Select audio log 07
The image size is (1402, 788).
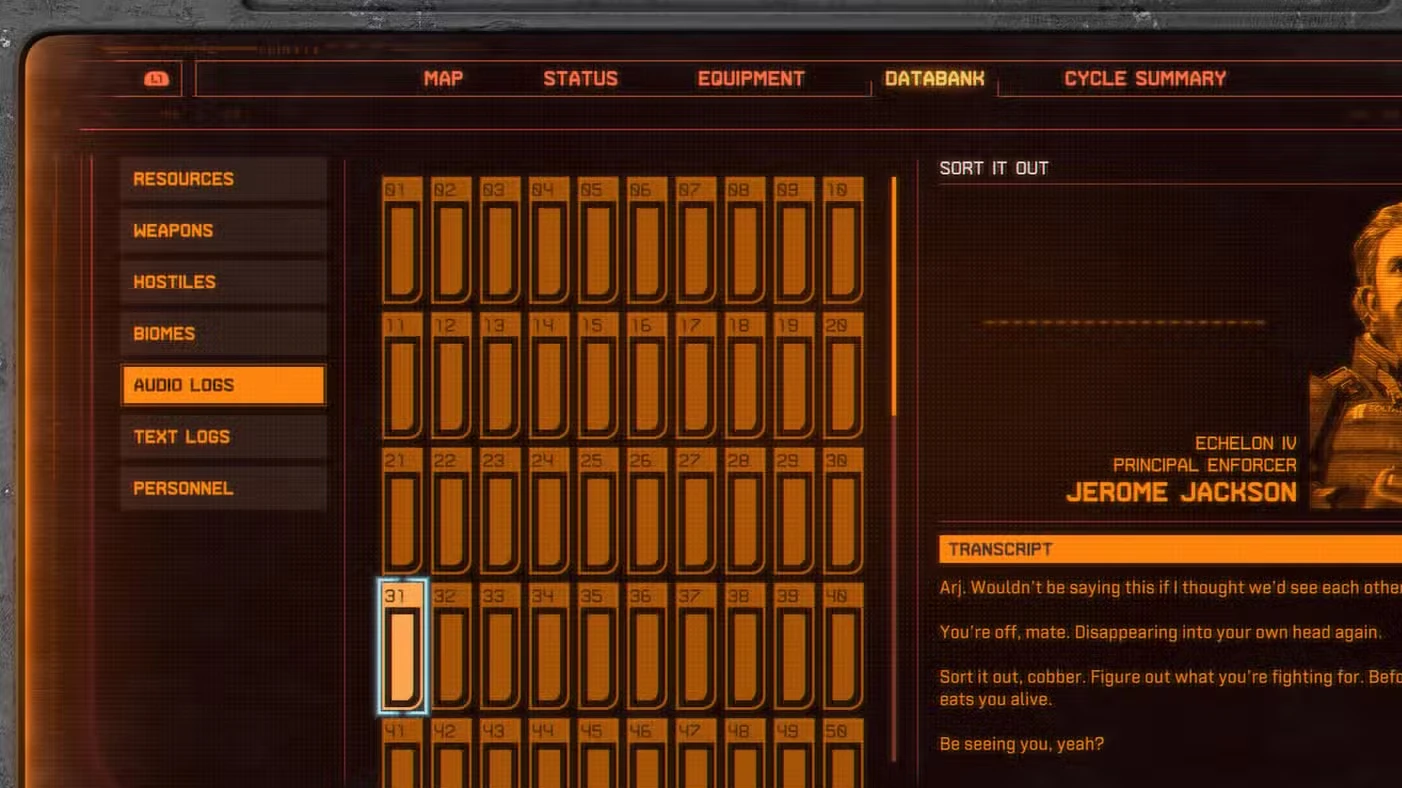696,241
